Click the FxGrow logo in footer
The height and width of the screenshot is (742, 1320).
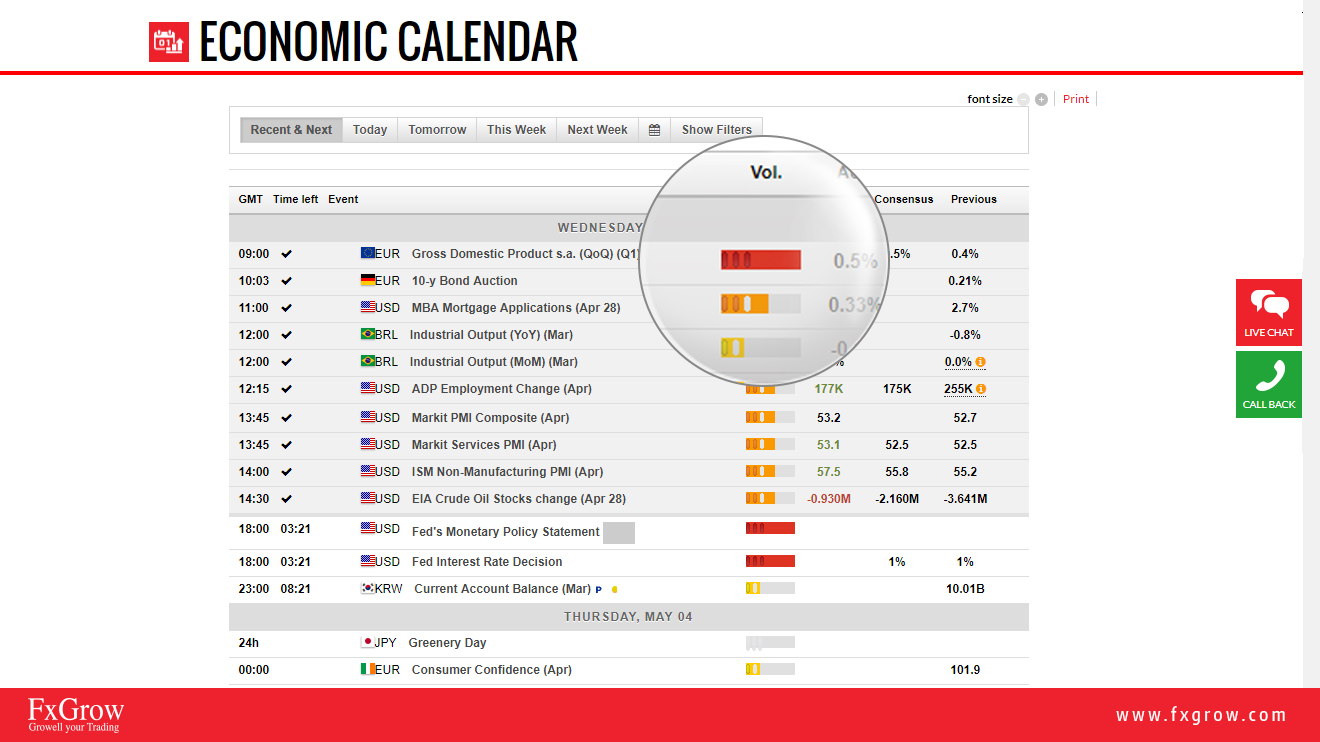[x=76, y=714]
